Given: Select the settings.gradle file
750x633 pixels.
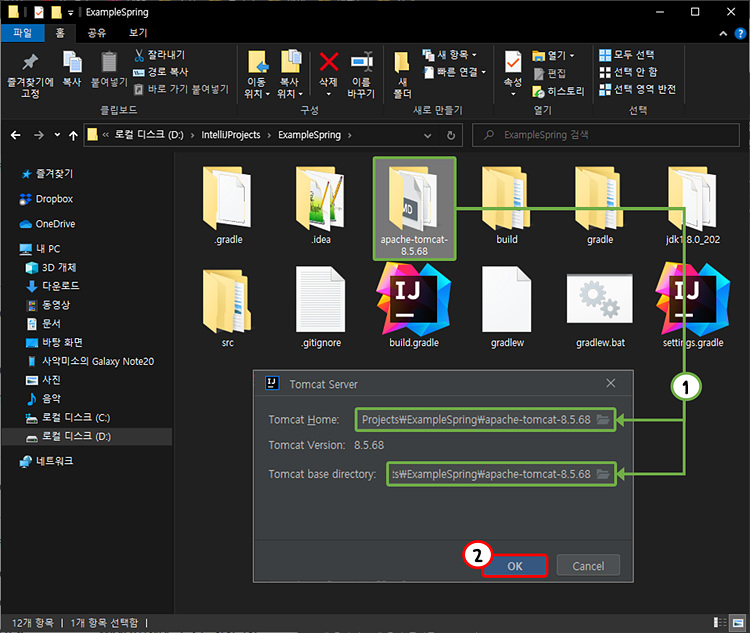Looking at the screenshot, I should [x=693, y=306].
